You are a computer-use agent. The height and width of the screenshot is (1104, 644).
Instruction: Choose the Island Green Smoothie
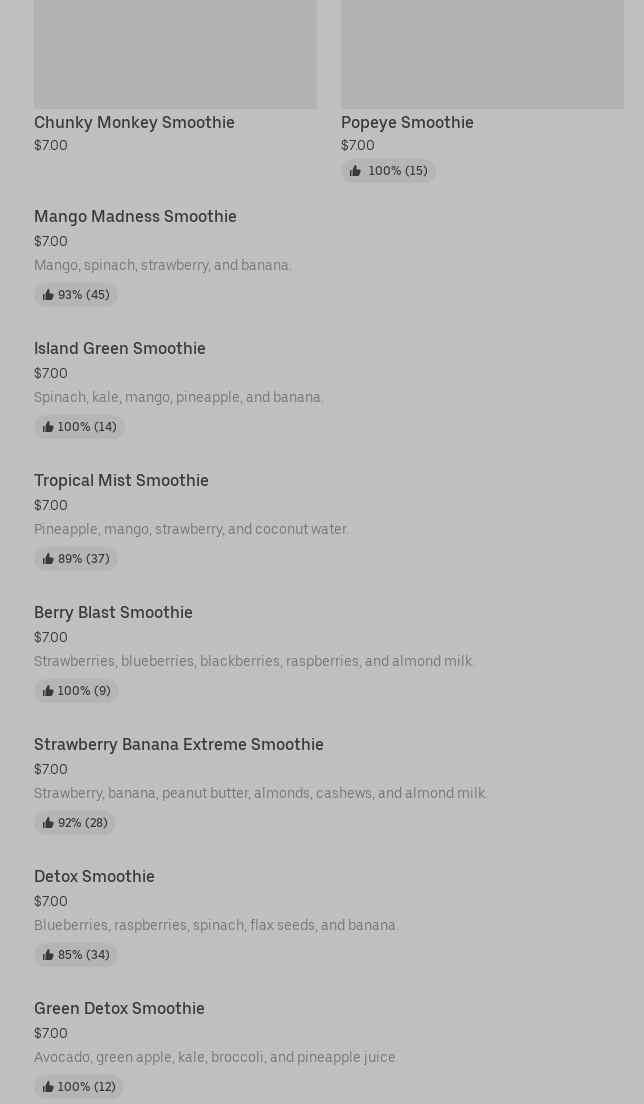pos(120,348)
